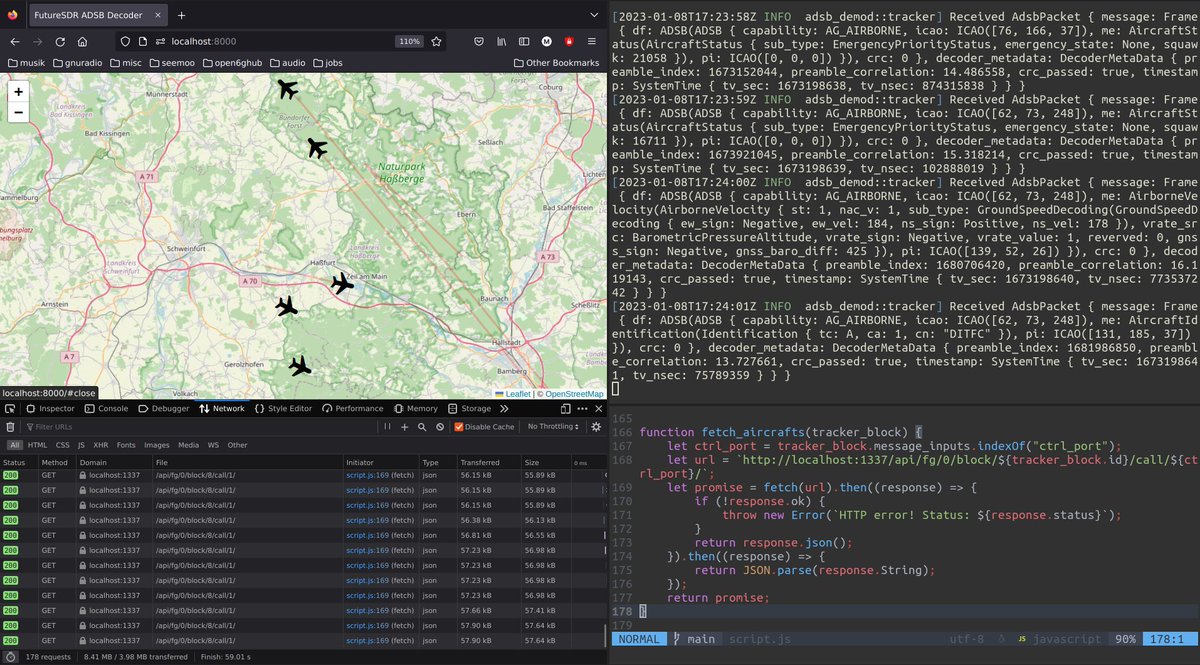Select the airplane marker near Zeil am Main
Screen dimensions: 1200x665
[x=342, y=283]
